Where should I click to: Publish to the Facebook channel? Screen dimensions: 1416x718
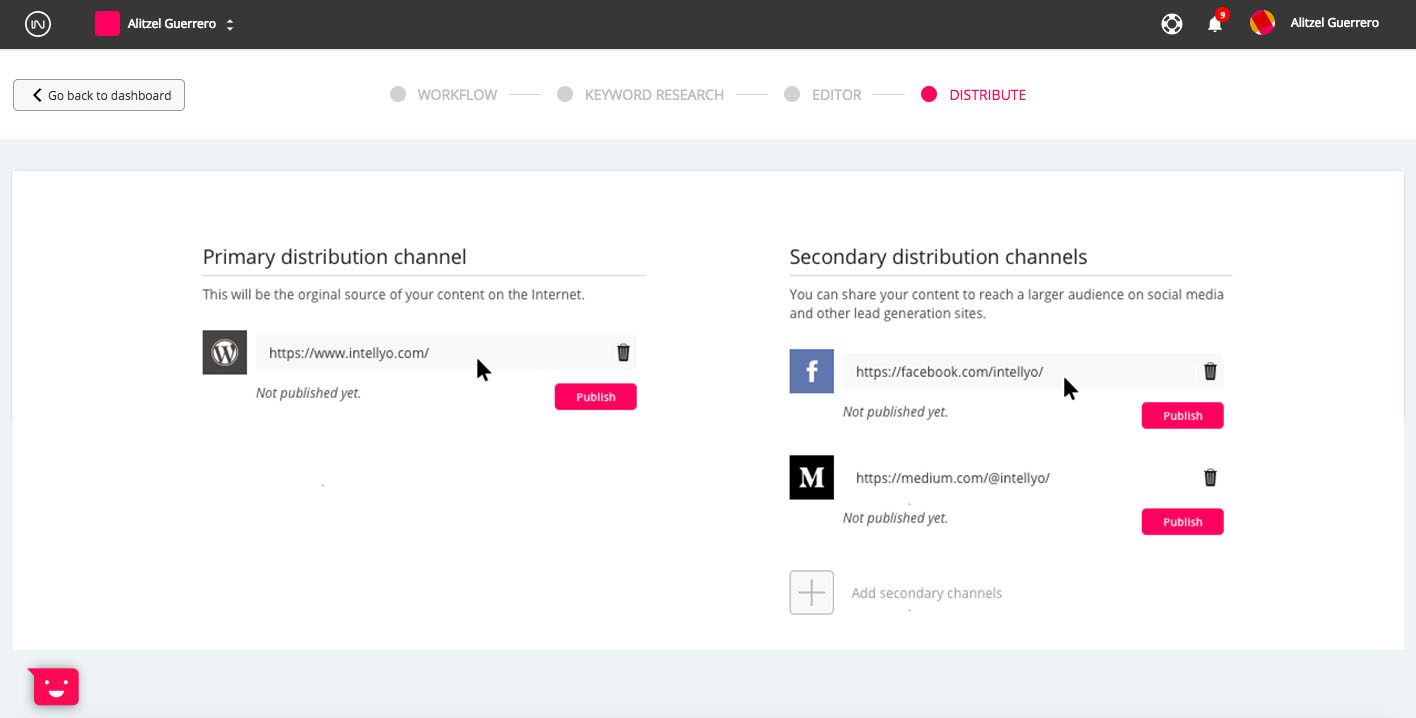point(1183,416)
